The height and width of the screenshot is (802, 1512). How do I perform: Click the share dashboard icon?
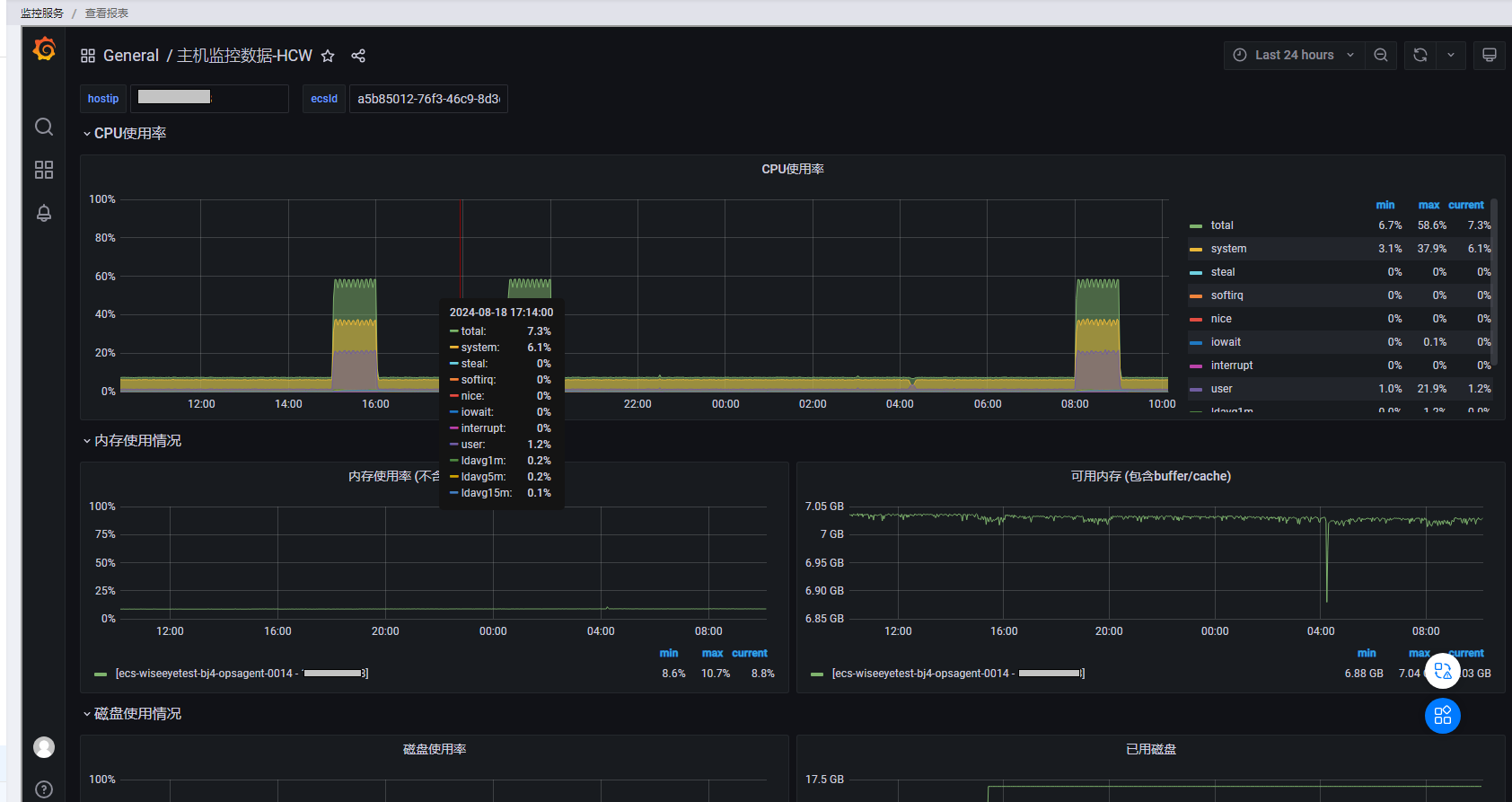358,56
